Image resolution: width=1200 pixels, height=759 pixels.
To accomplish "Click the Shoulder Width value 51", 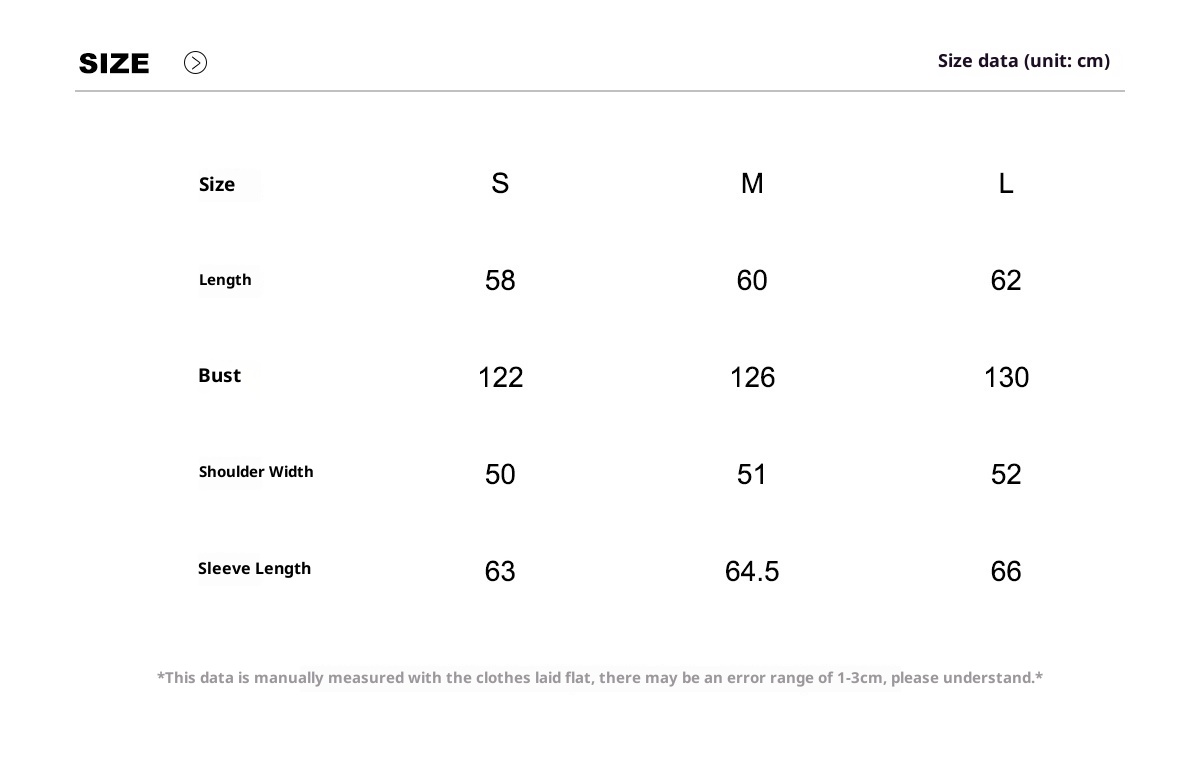I will [x=752, y=475].
